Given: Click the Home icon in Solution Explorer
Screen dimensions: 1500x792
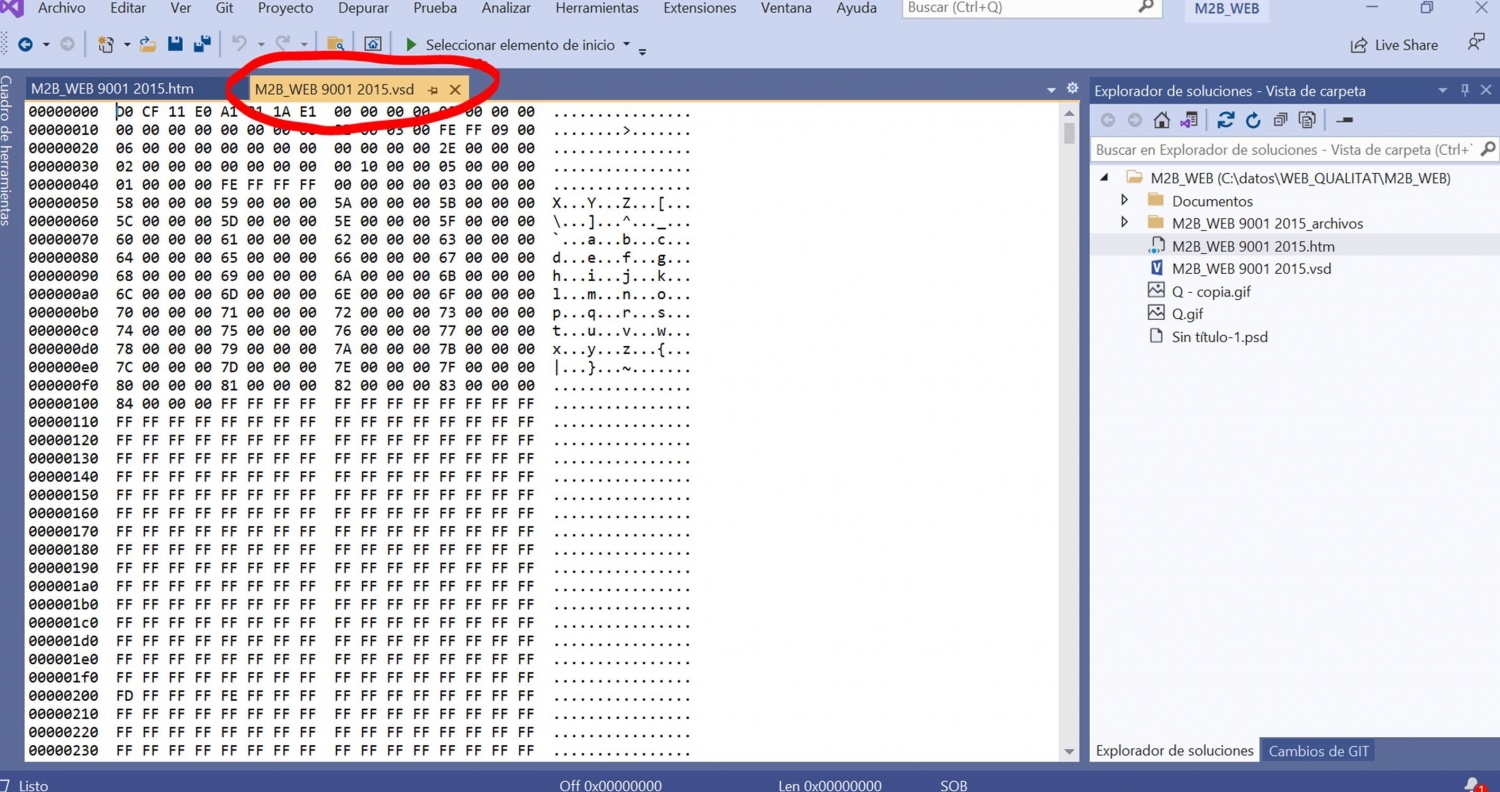Looking at the screenshot, I should coord(1161,120).
